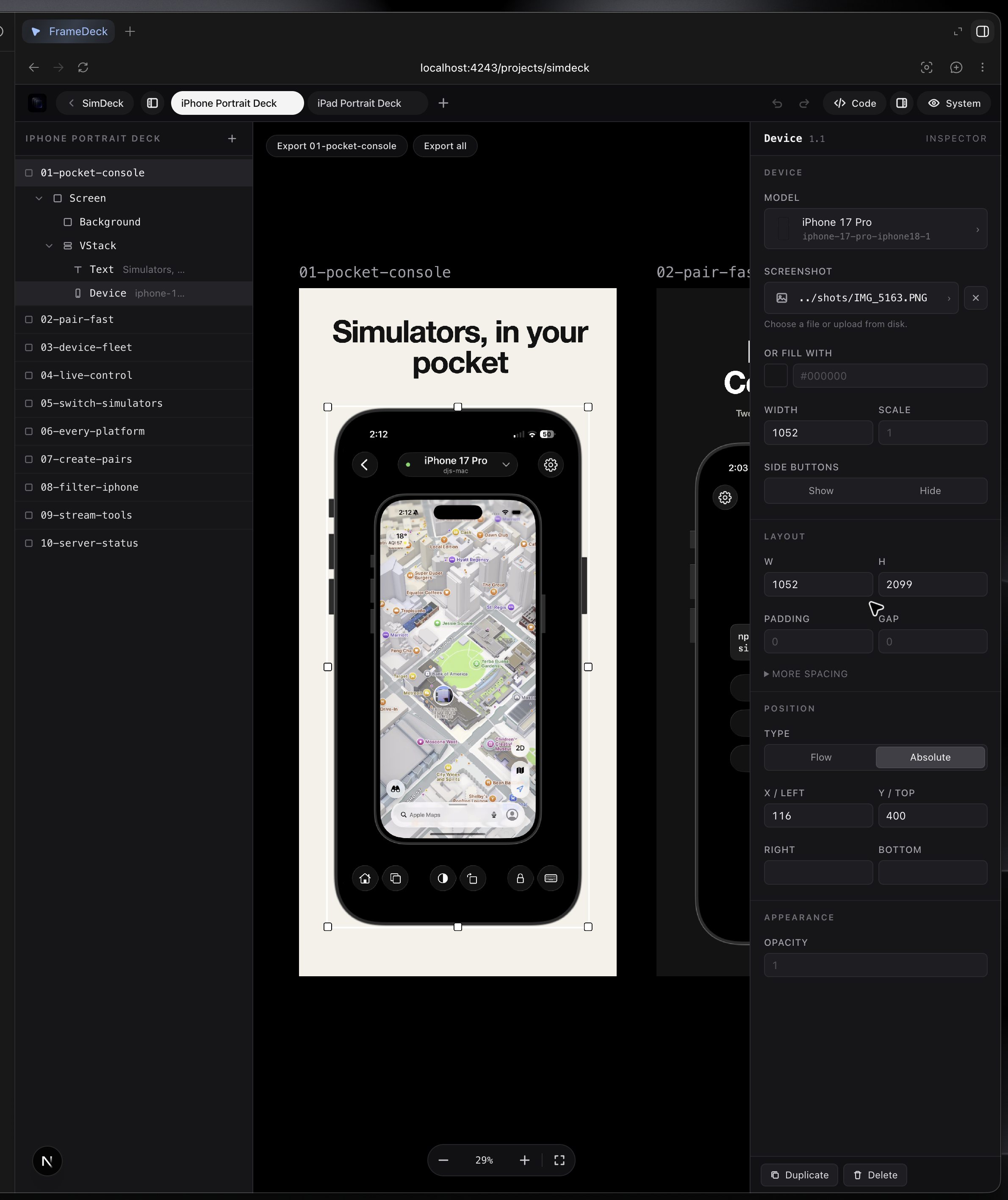Redo the last action

coord(804,103)
